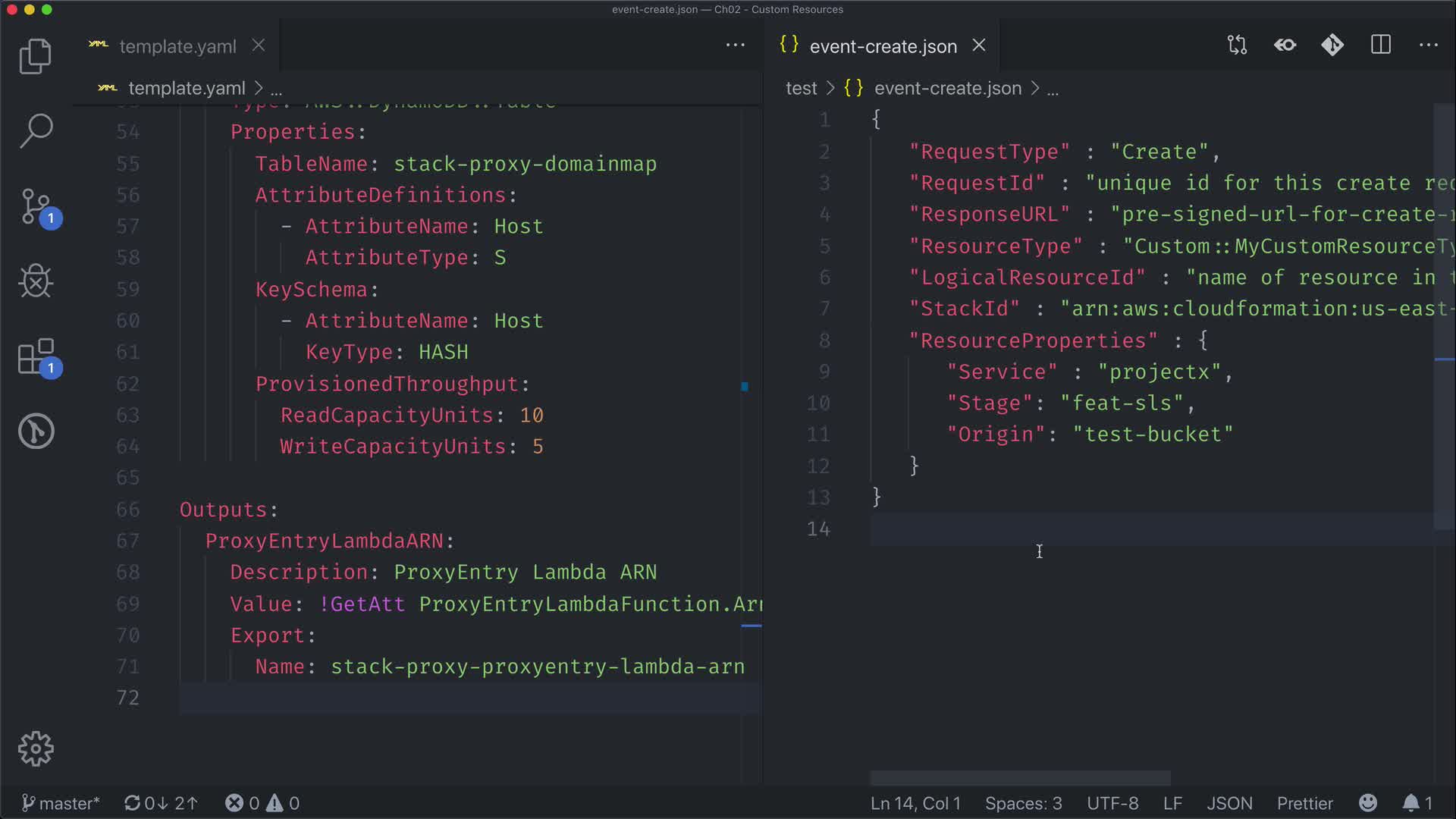Image resolution: width=1456 pixels, height=819 pixels.
Task: Open the Explorer view in the activity bar
Action: click(35, 56)
